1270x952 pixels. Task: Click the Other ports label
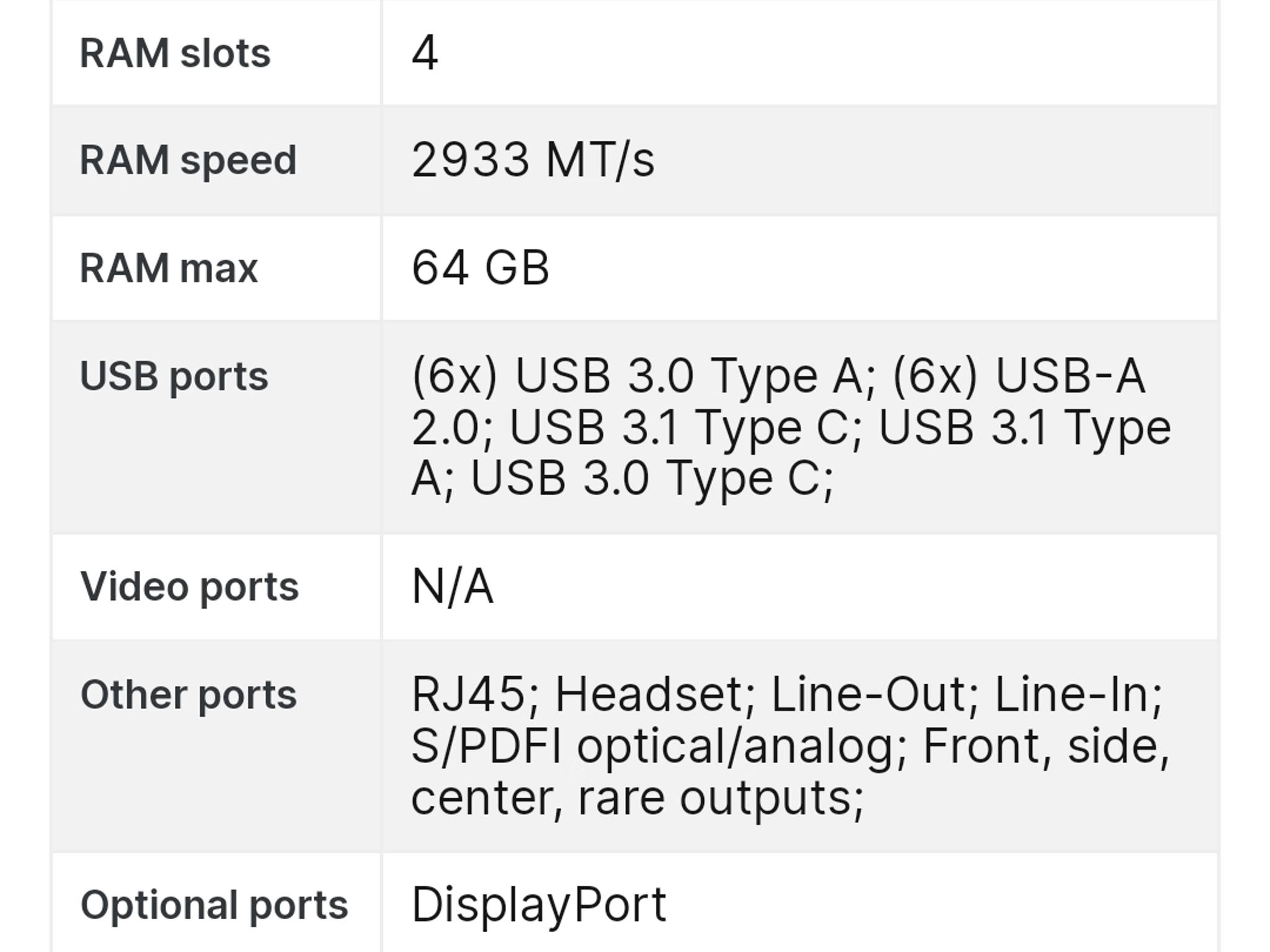coord(189,695)
